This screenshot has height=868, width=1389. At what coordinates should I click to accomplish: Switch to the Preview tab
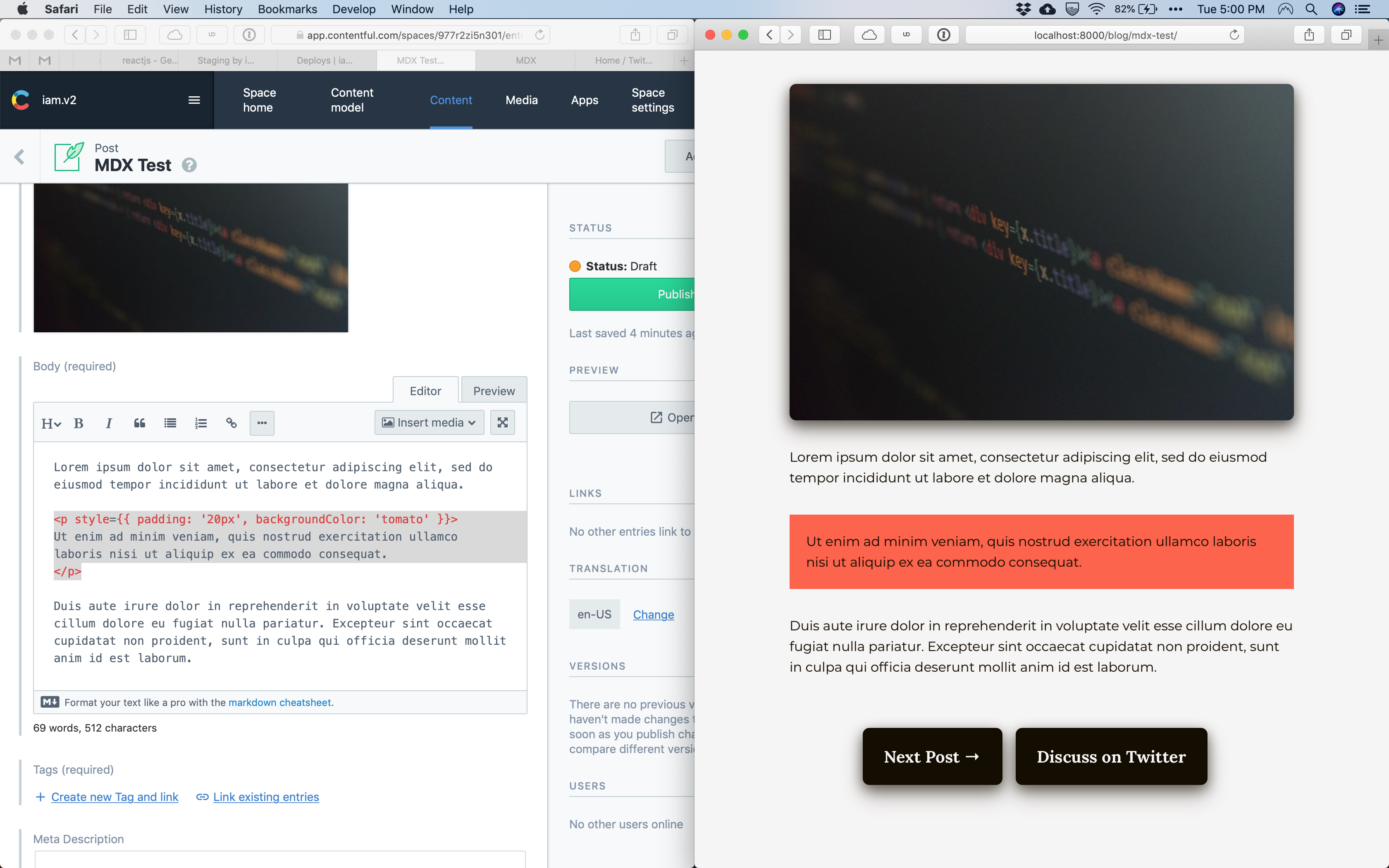tap(494, 391)
